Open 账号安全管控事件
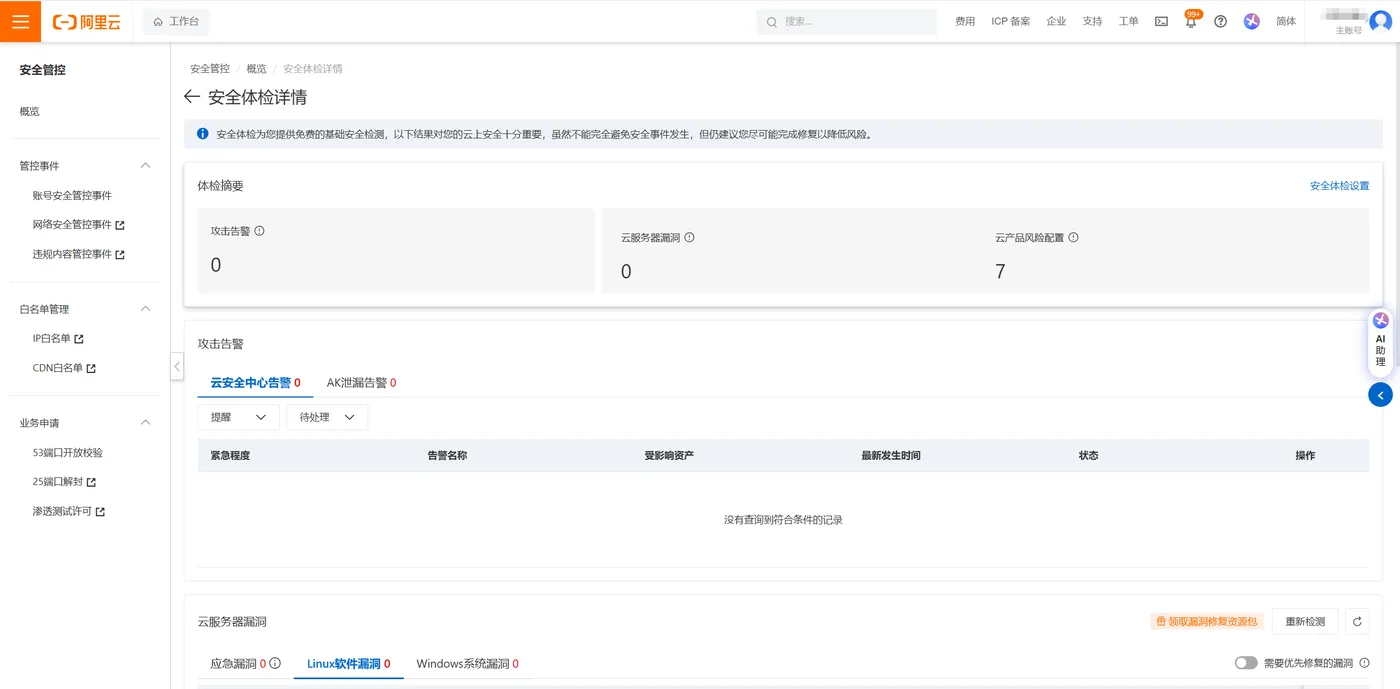Screen dimensions: 1400x689 (72, 195)
